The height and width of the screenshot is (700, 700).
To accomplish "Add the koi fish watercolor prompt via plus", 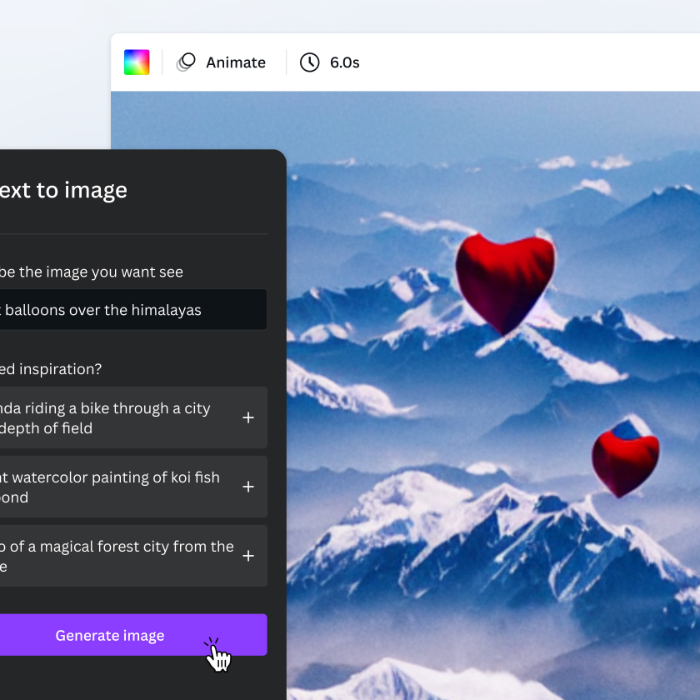I will (248, 487).
